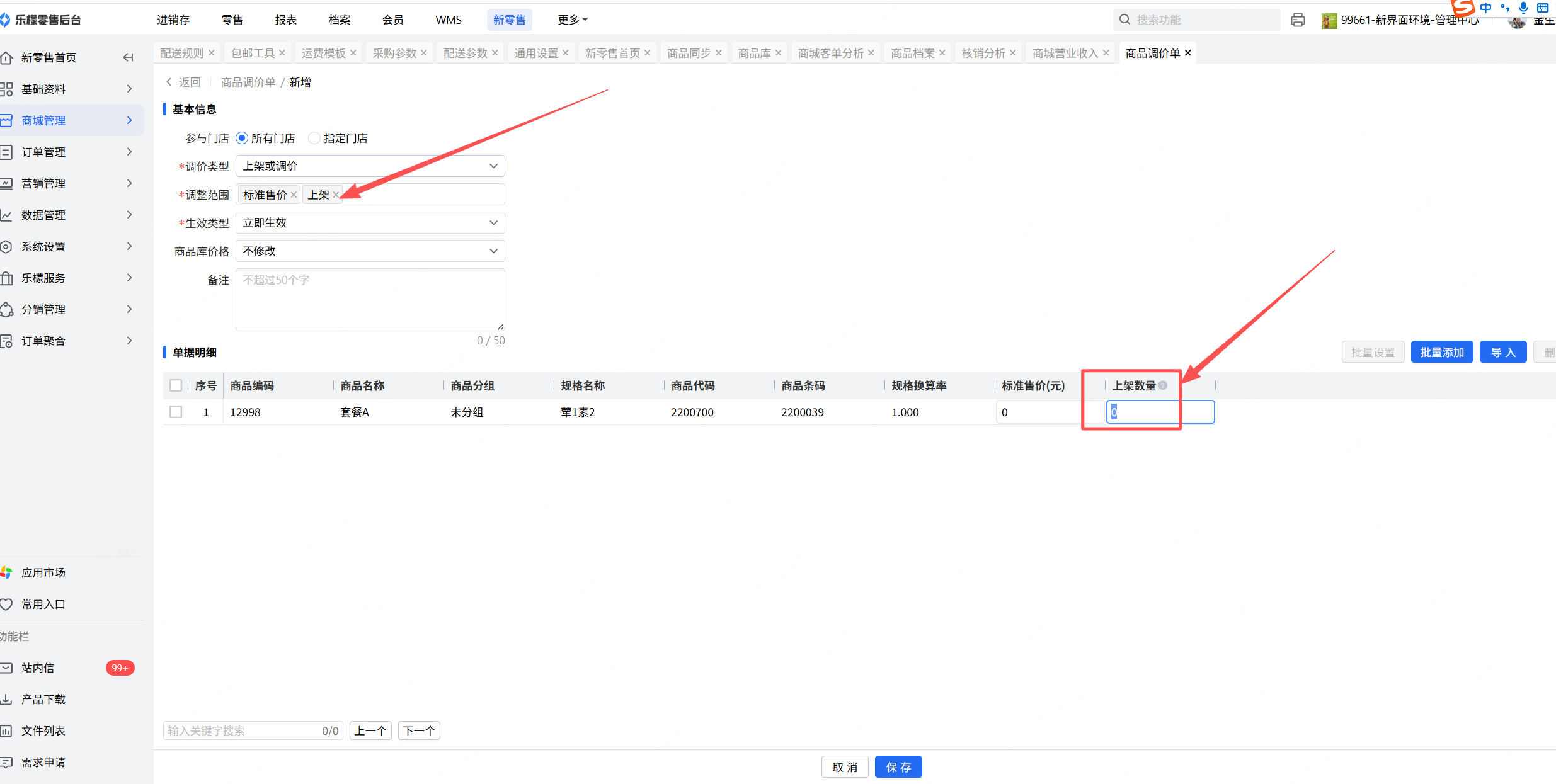Close the 商品调价单 tab with x

click(x=1188, y=53)
